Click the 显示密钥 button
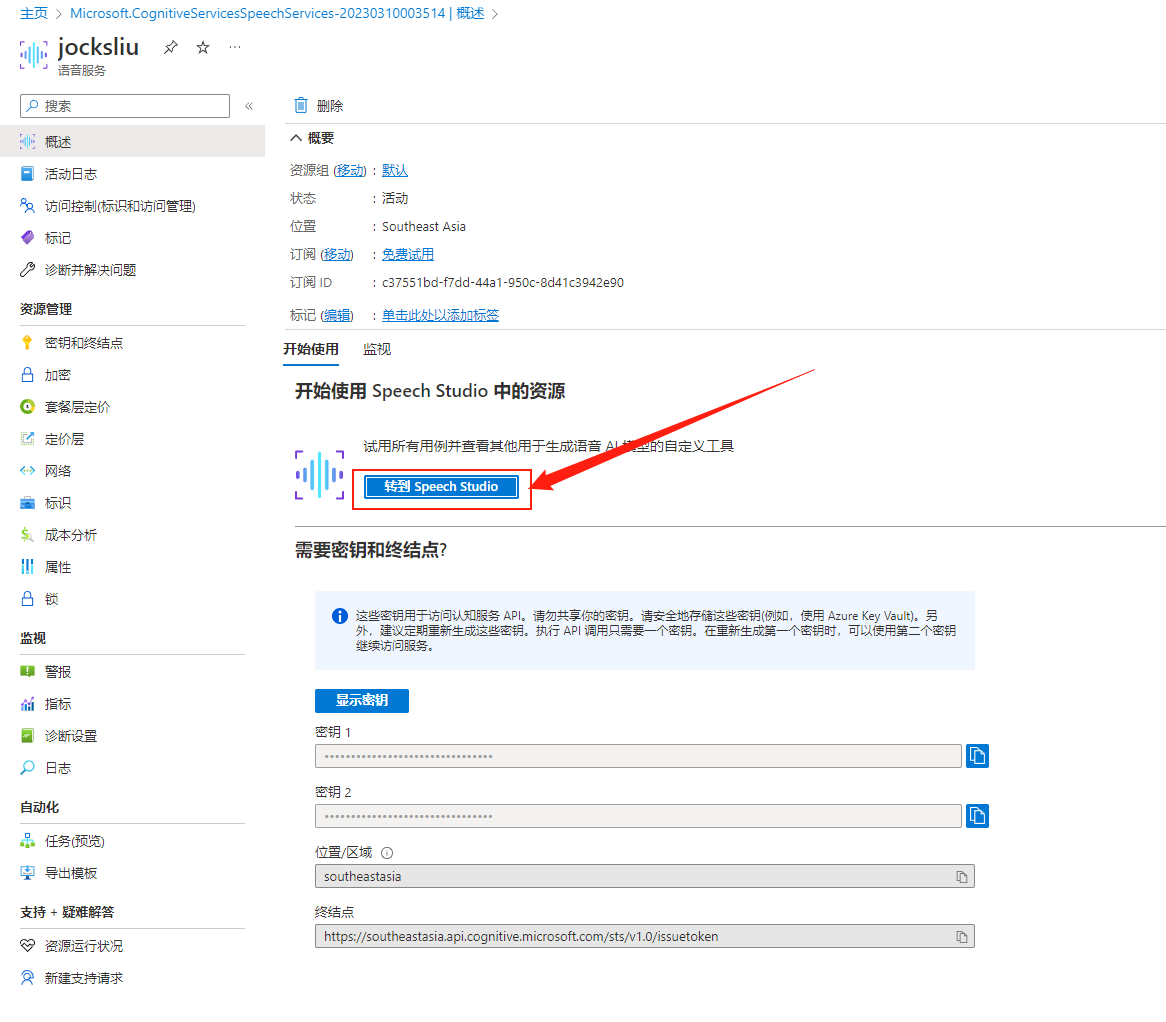Screen dimensions: 1166x1022 [x=362, y=700]
